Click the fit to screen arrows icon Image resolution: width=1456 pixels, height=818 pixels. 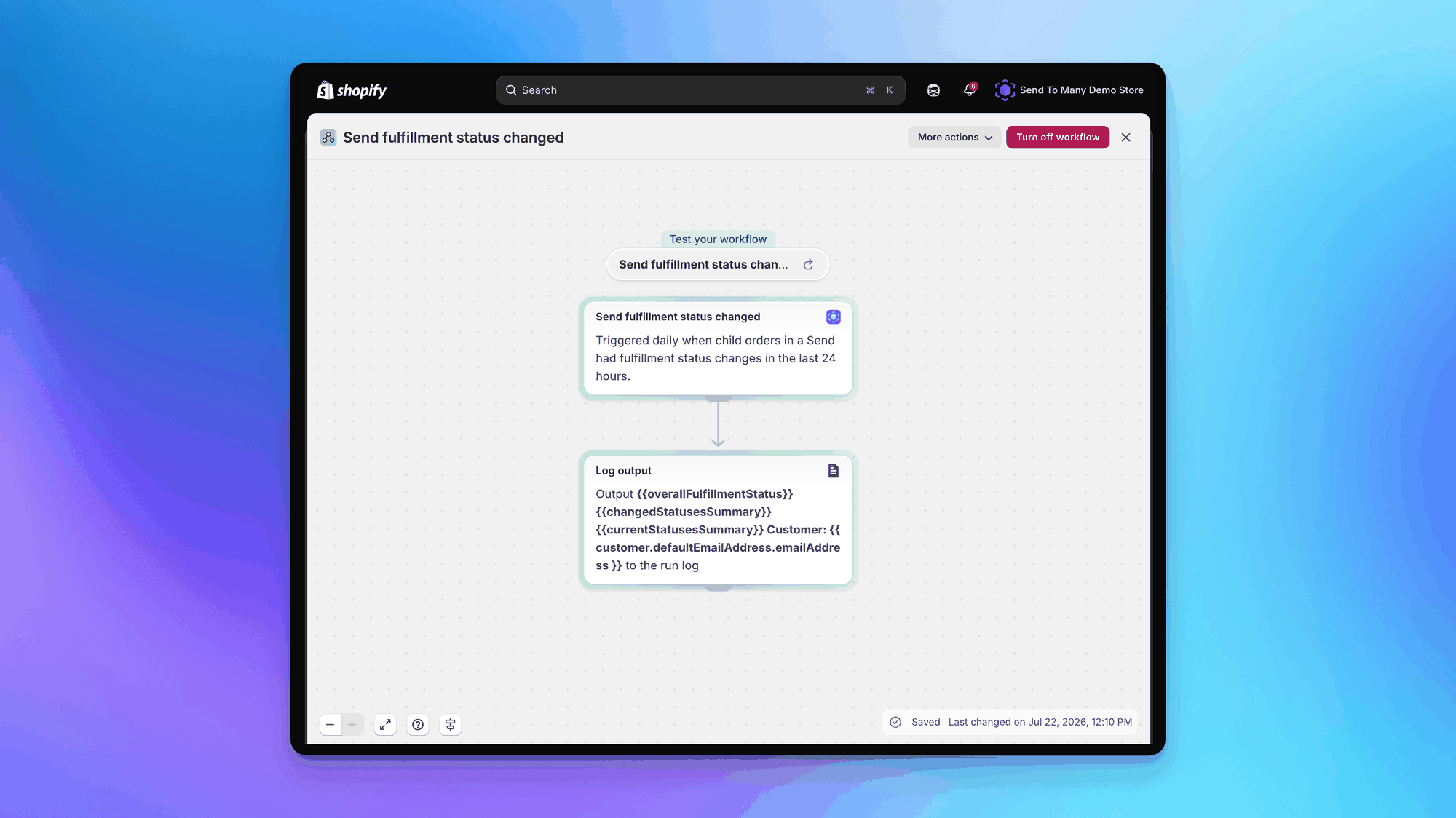click(x=385, y=725)
